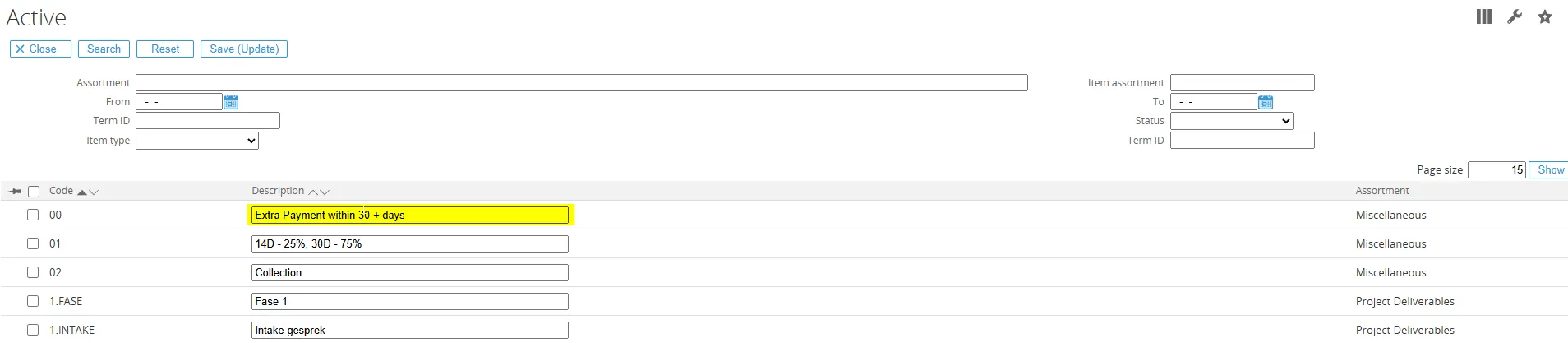Image resolution: width=1568 pixels, height=343 pixels.
Task: Open the Status dropdown
Action: pos(1231,121)
